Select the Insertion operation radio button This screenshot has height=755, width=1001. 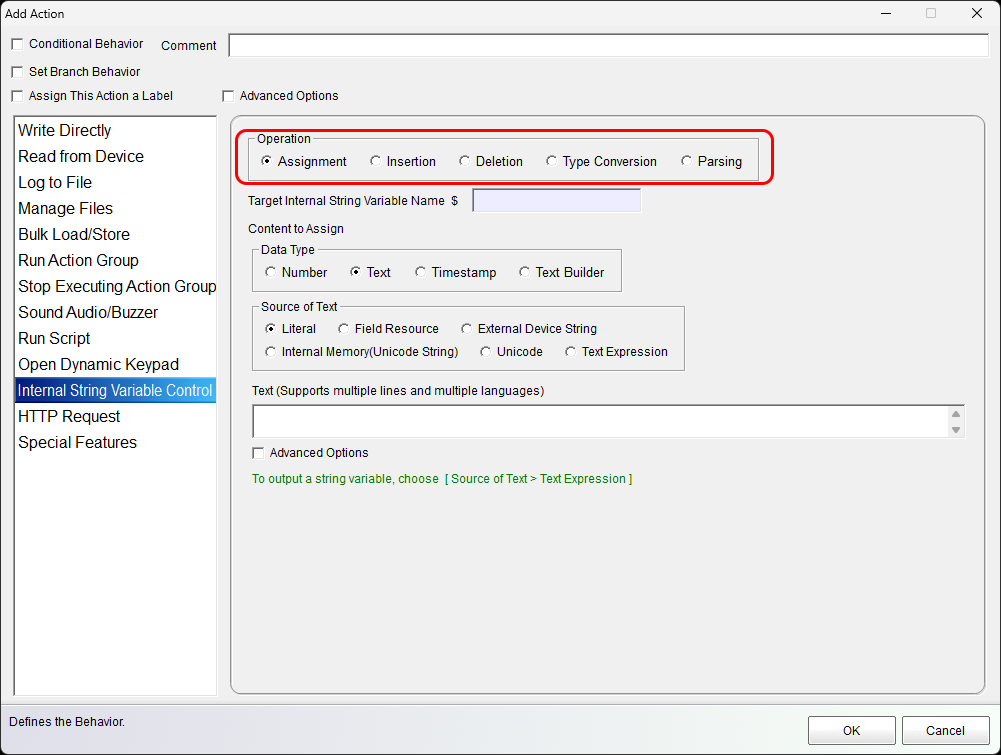[376, 161]
